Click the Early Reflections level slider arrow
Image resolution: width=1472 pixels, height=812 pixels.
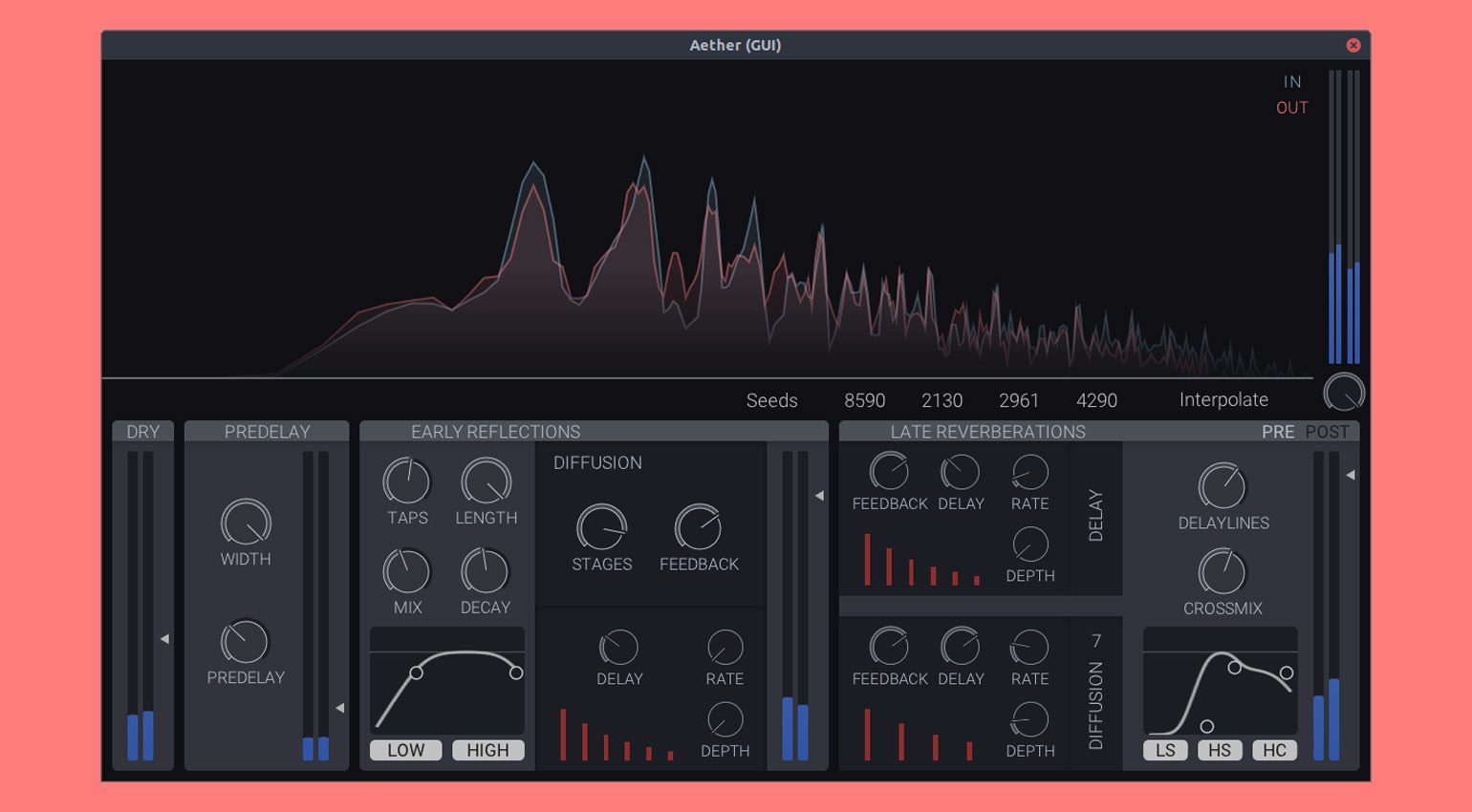click(819, 495)
